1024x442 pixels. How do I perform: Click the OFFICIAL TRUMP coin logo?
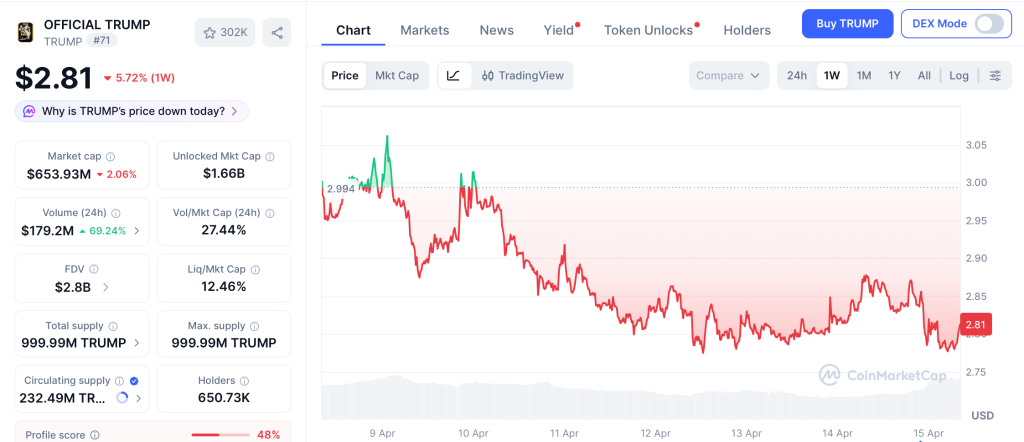coord(25,32)
